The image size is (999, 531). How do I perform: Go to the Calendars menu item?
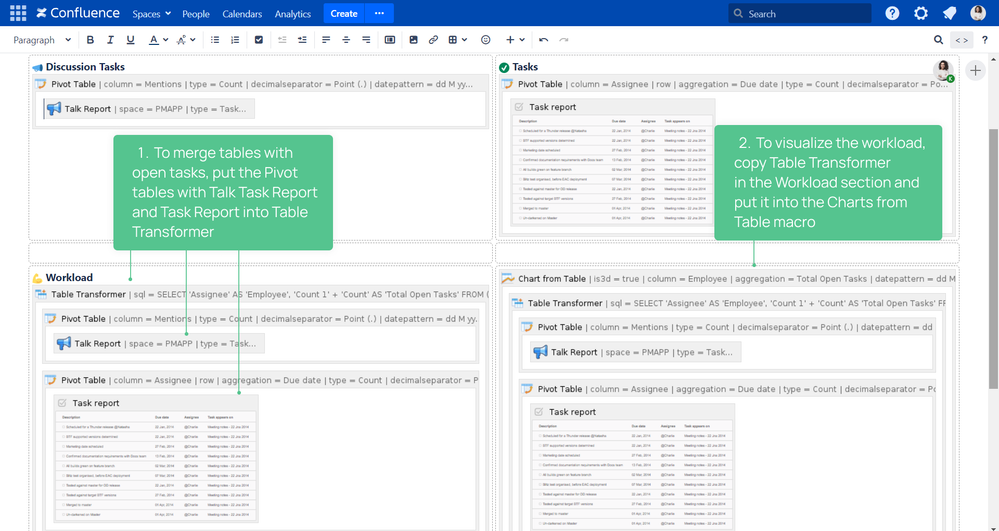coord(242,14)
